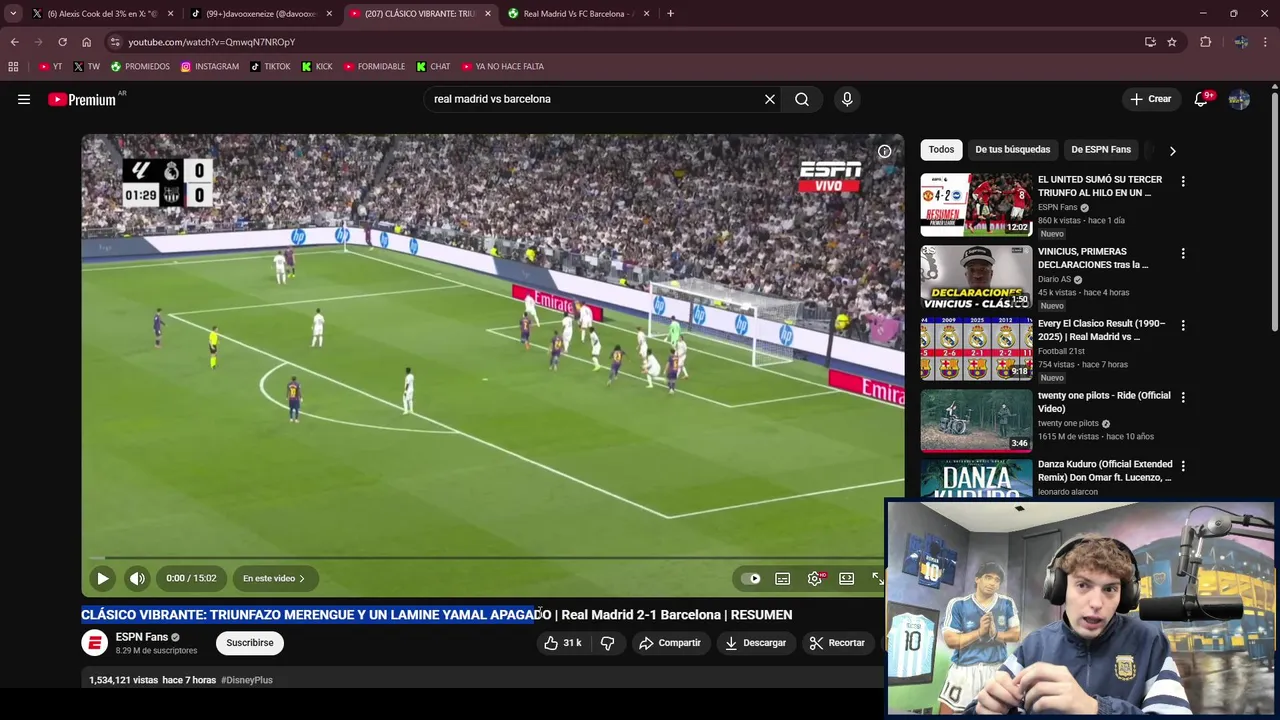
Task: Open the tab search dropdown
Action: click(x=13, y=14)
